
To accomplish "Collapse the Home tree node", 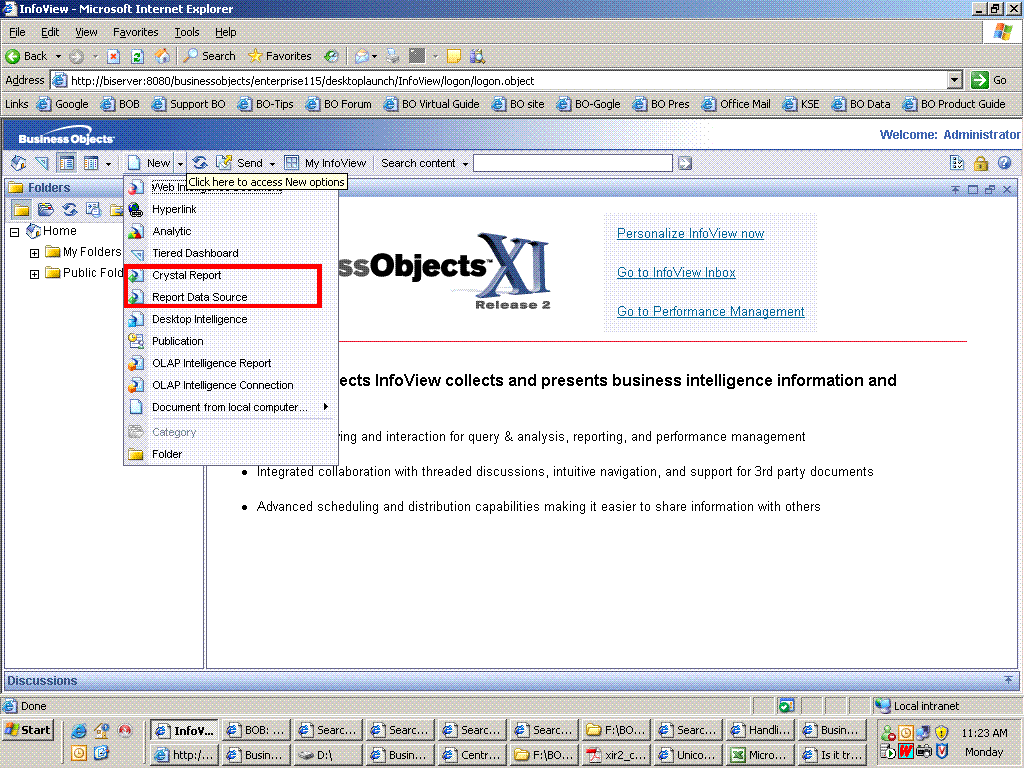I will click(x=14, y=232).
